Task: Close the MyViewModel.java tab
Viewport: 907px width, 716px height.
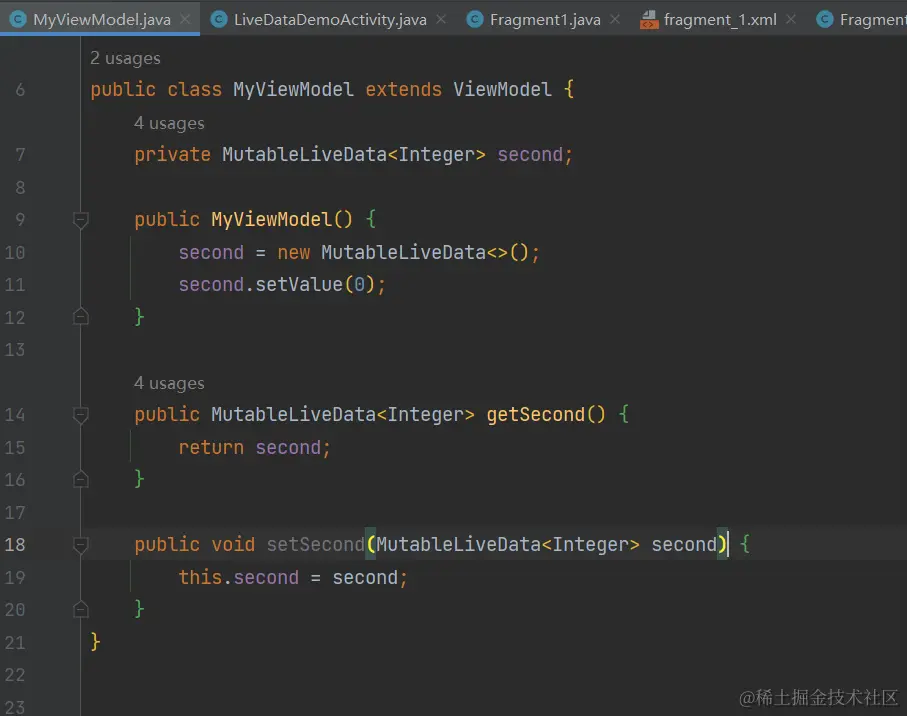Action: pos(185,20)
